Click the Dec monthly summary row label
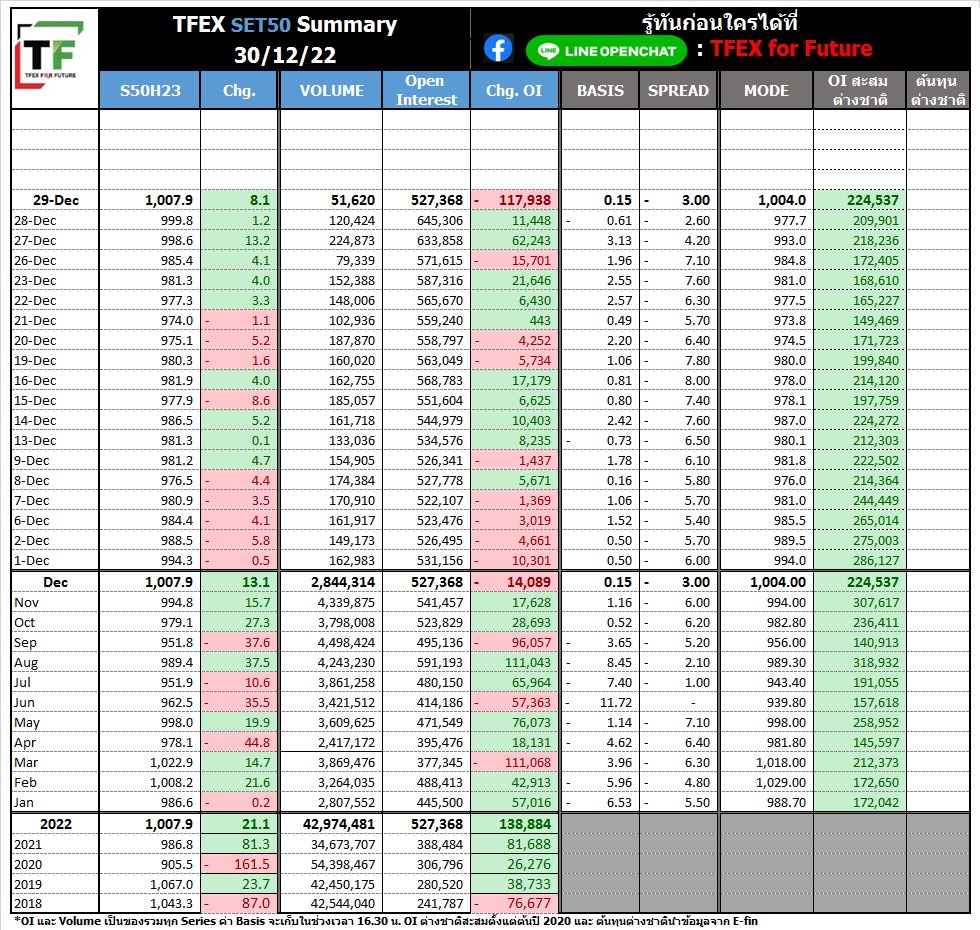The height and width of the screenshot is (930, 980). click(x=56, y=582)
